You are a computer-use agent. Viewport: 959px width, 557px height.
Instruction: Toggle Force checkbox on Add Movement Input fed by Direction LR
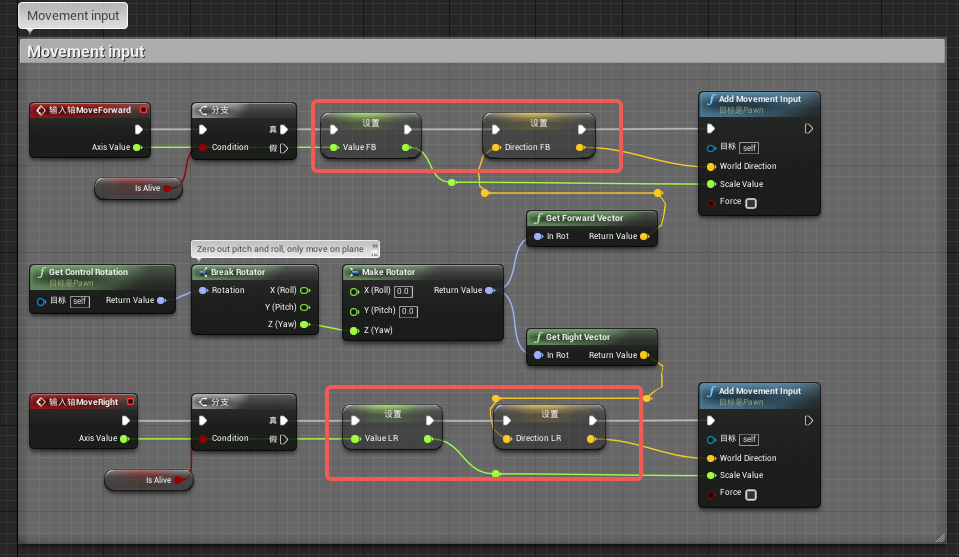point(751,495)
